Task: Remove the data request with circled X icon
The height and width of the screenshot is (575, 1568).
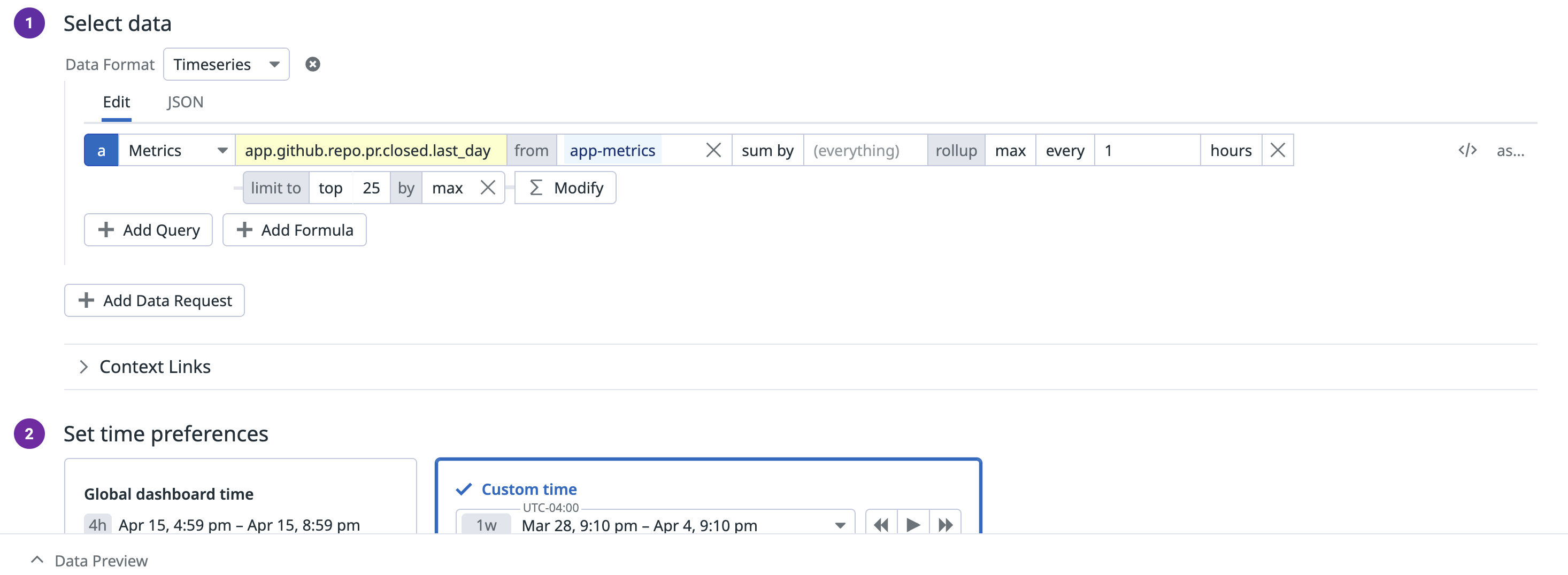Action: 312,65
